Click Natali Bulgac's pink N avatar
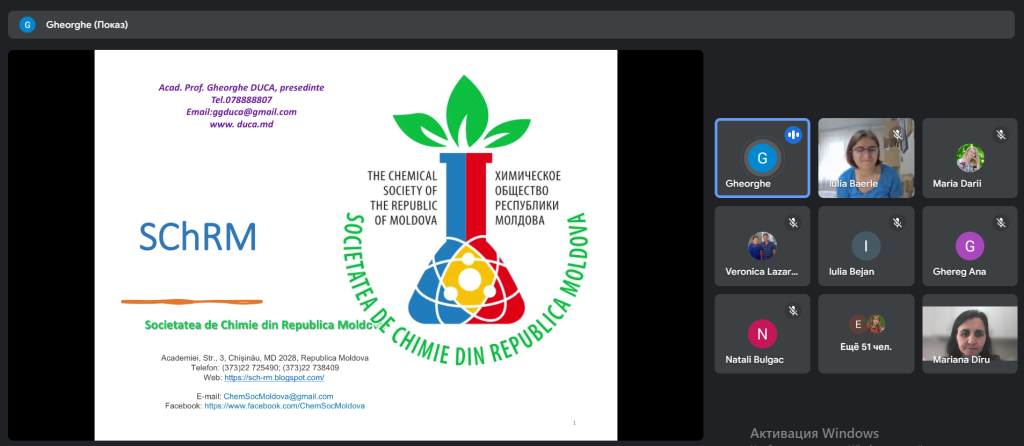The image size is (1024, 446). point(762,334)
